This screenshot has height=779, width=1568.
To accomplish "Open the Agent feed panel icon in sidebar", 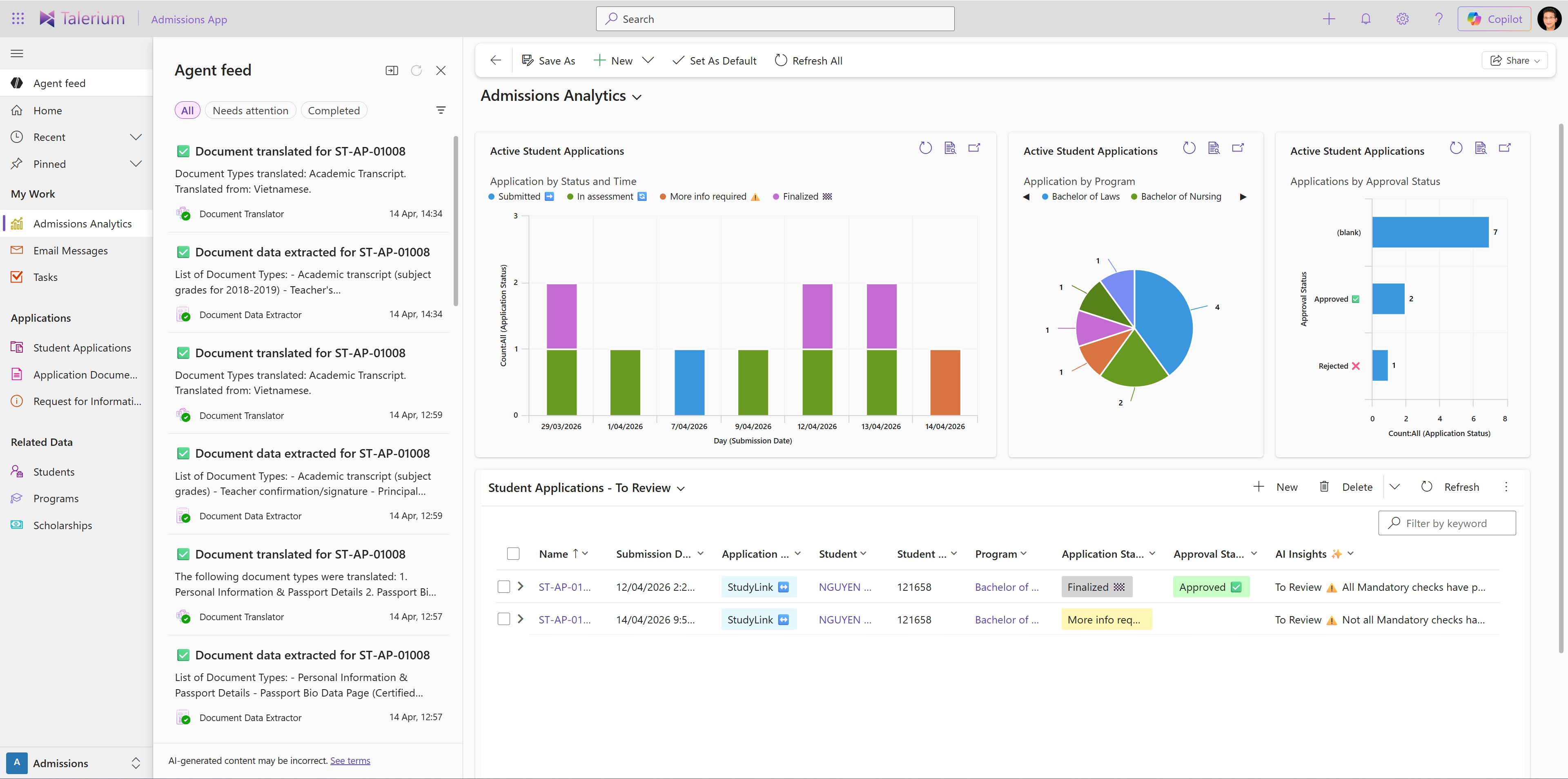I will pyautogui.click(x=16, y=83).
